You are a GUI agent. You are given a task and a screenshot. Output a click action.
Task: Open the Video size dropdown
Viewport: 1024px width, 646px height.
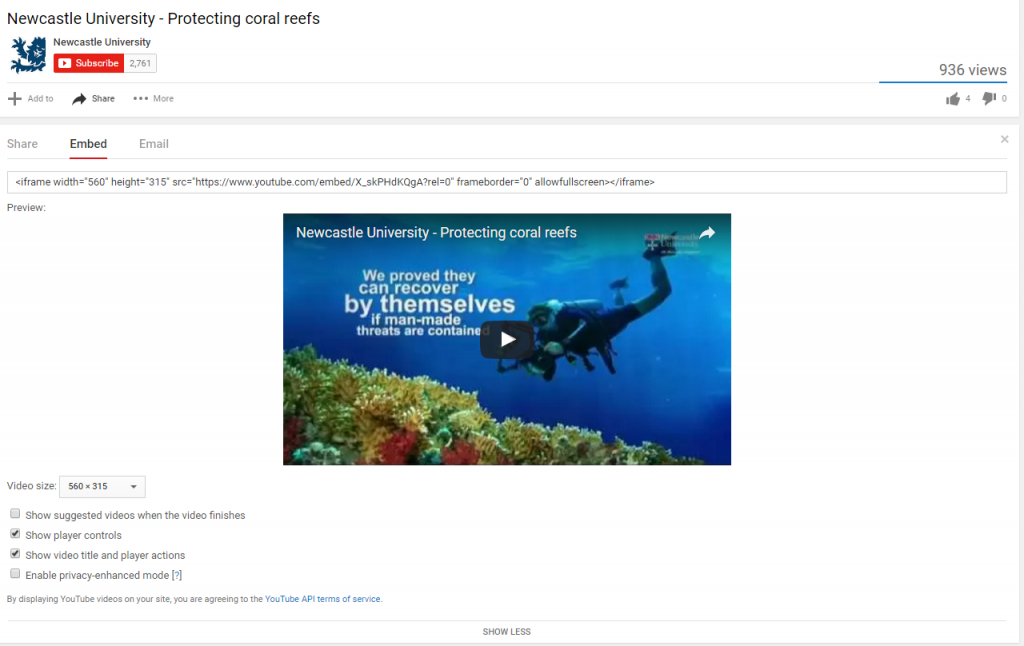click(102, 487)
